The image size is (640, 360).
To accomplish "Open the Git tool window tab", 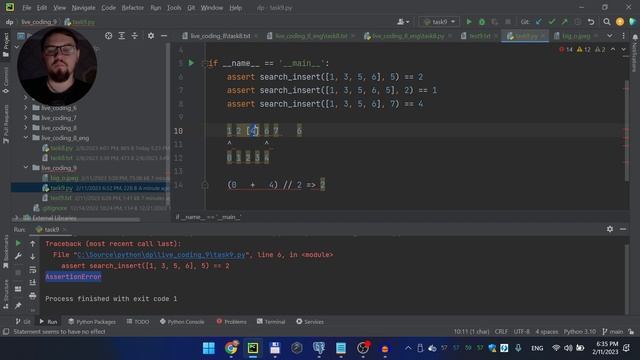I will tap(23, 322).
